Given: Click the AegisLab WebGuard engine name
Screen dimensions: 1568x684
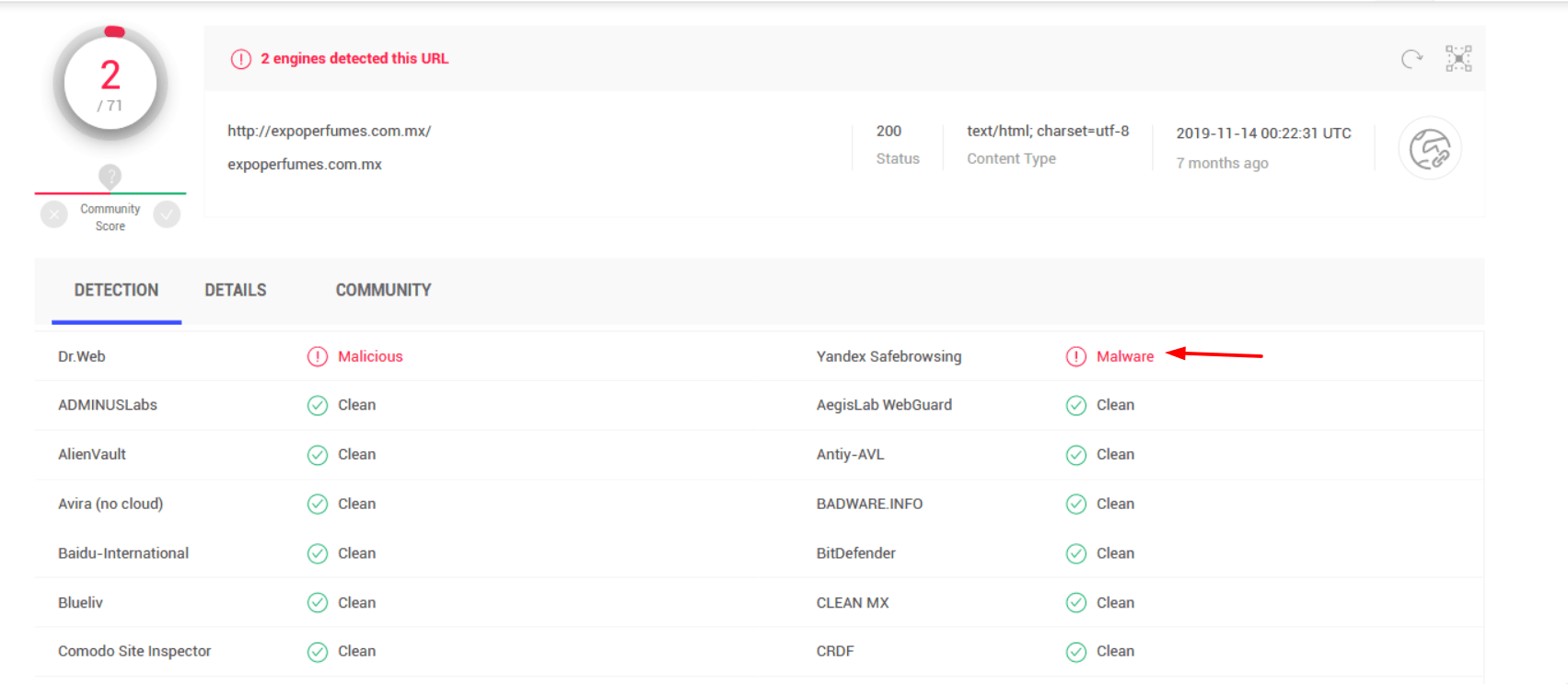Looking at the screenshot, I should coord(884,405).
